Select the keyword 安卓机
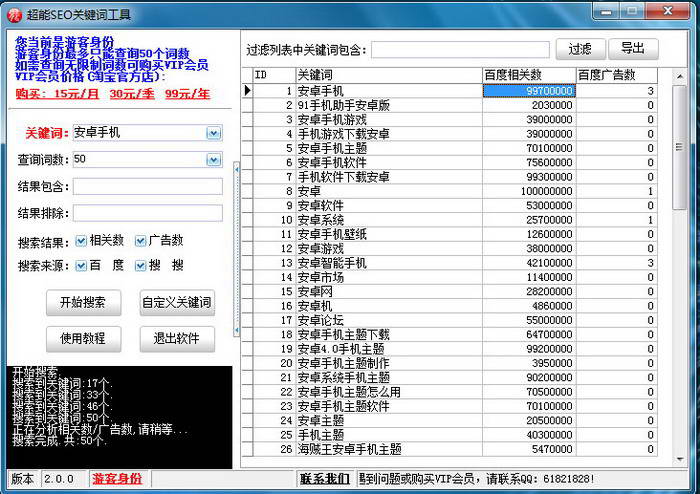 pyautogui.click(x=315, y=306)
